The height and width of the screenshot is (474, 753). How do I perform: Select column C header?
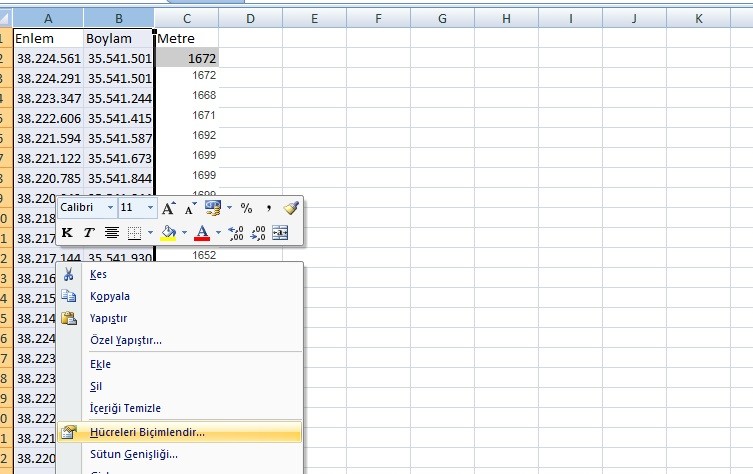pyautogui.click(x=187, y=18)
